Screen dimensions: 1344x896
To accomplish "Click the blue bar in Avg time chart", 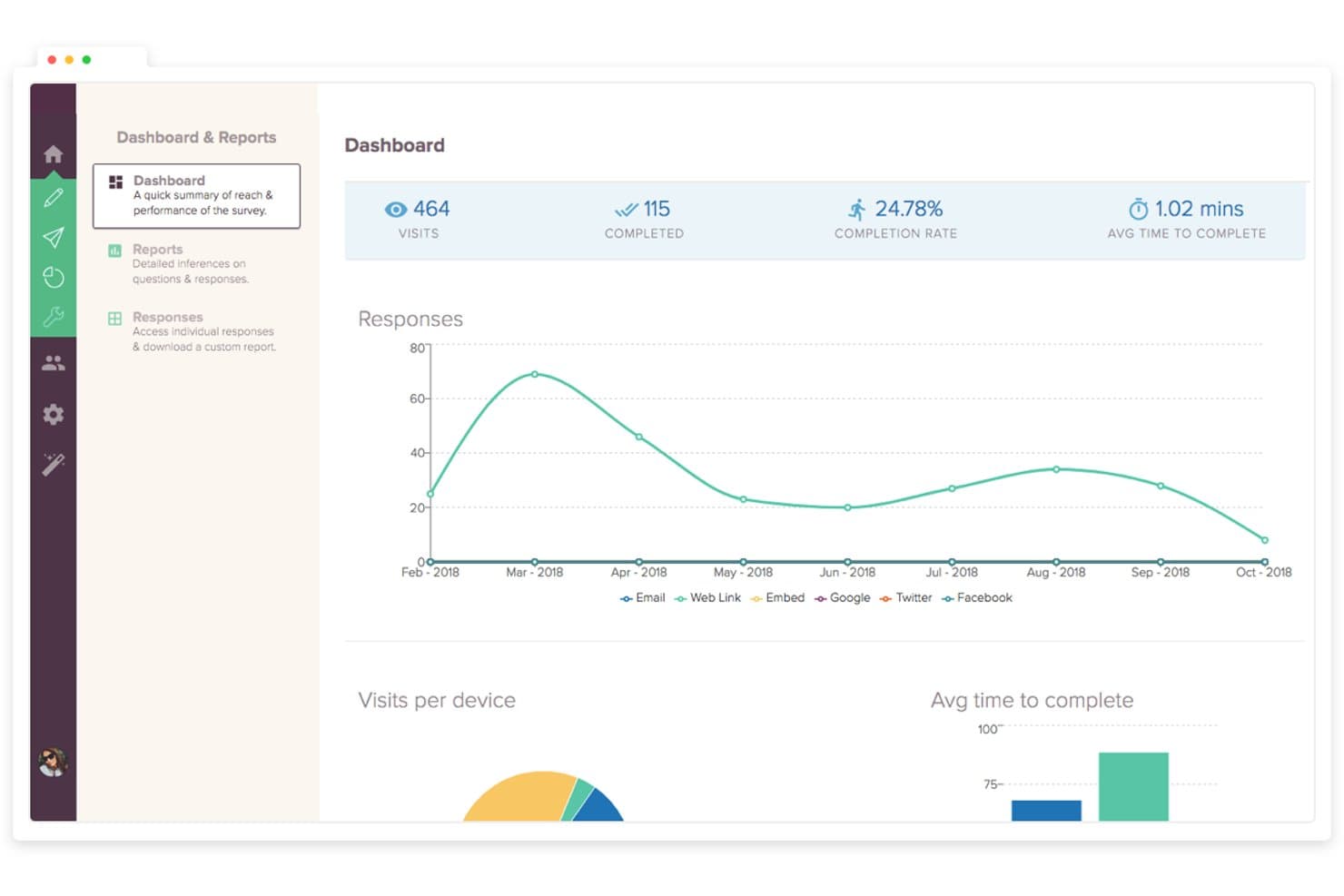I will [x=1046, y=811].
